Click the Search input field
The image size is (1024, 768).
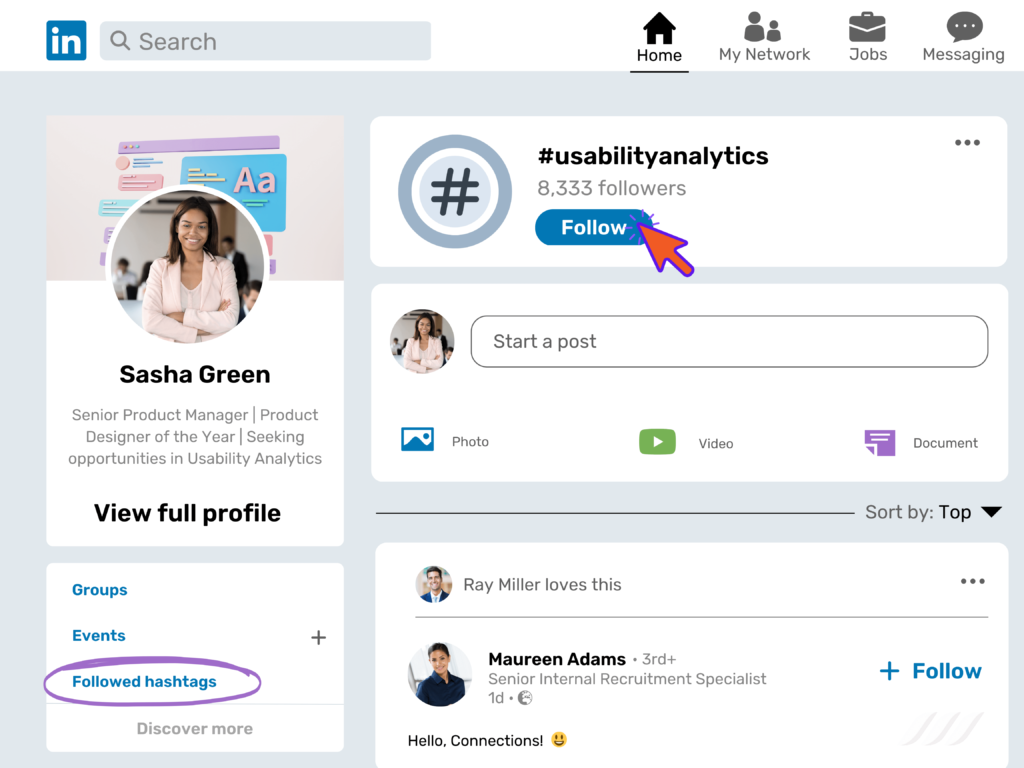265,41
